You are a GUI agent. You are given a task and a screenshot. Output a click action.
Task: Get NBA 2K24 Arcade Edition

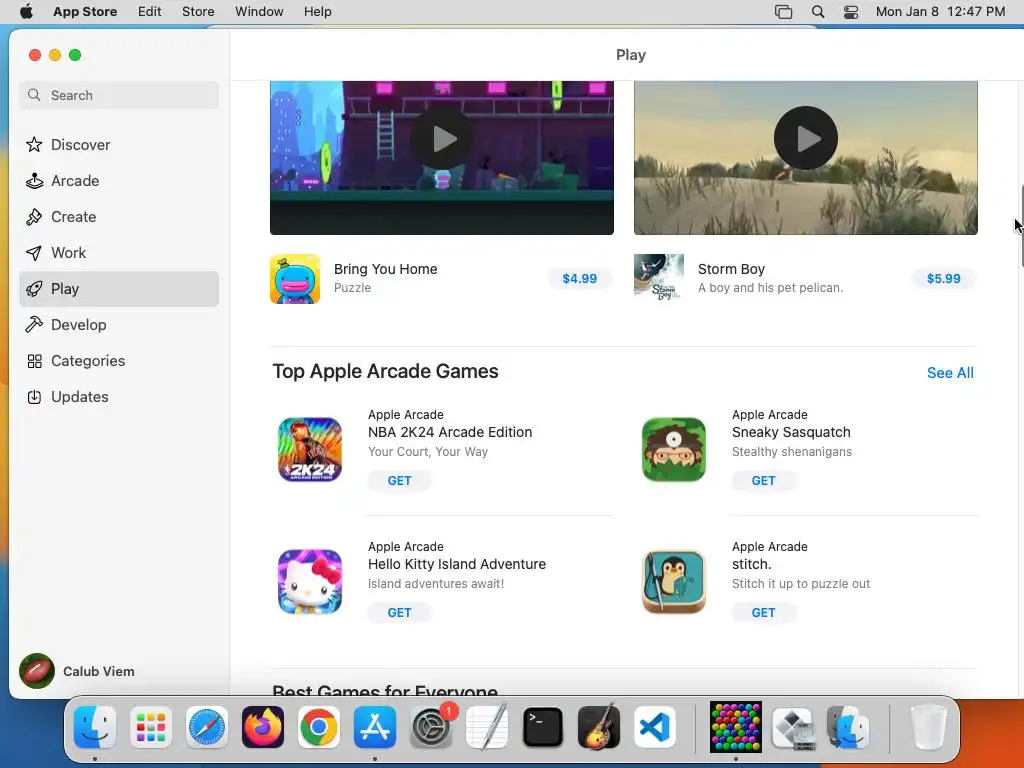pos(400,481)
